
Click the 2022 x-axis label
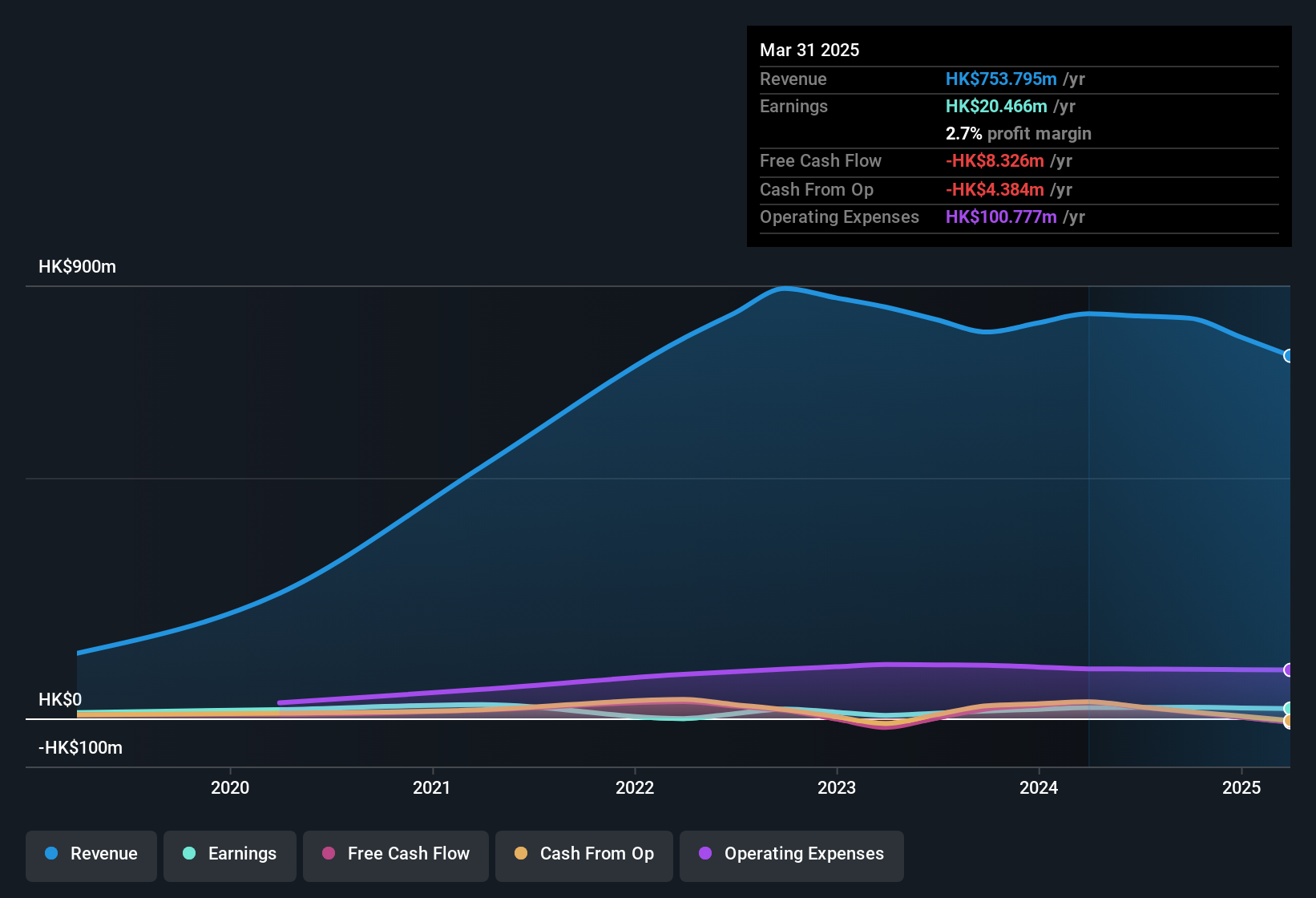[x=635, y=787]
